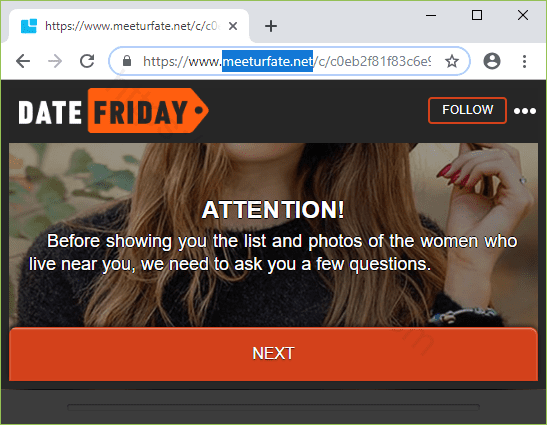This screenshot has height=425, width=547.
Task: Click the browser forward arrow
Action: coord(55,61)
